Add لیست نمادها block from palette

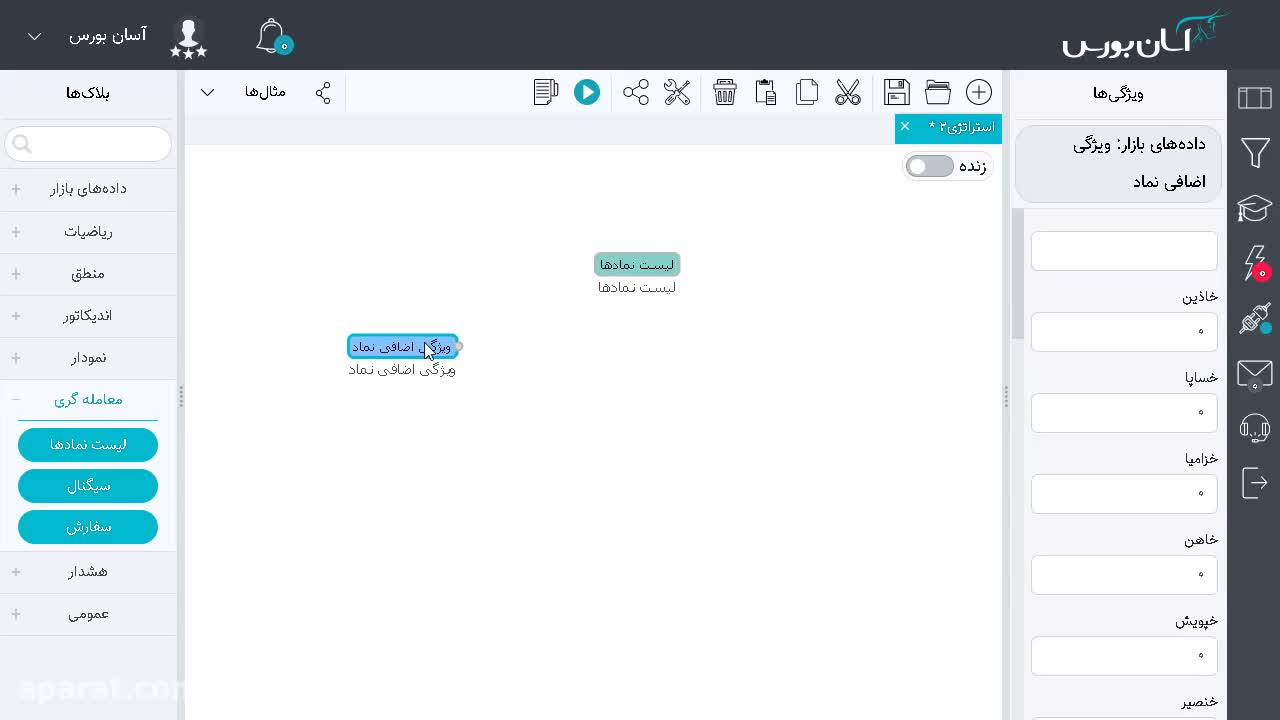tap(88, 445)
